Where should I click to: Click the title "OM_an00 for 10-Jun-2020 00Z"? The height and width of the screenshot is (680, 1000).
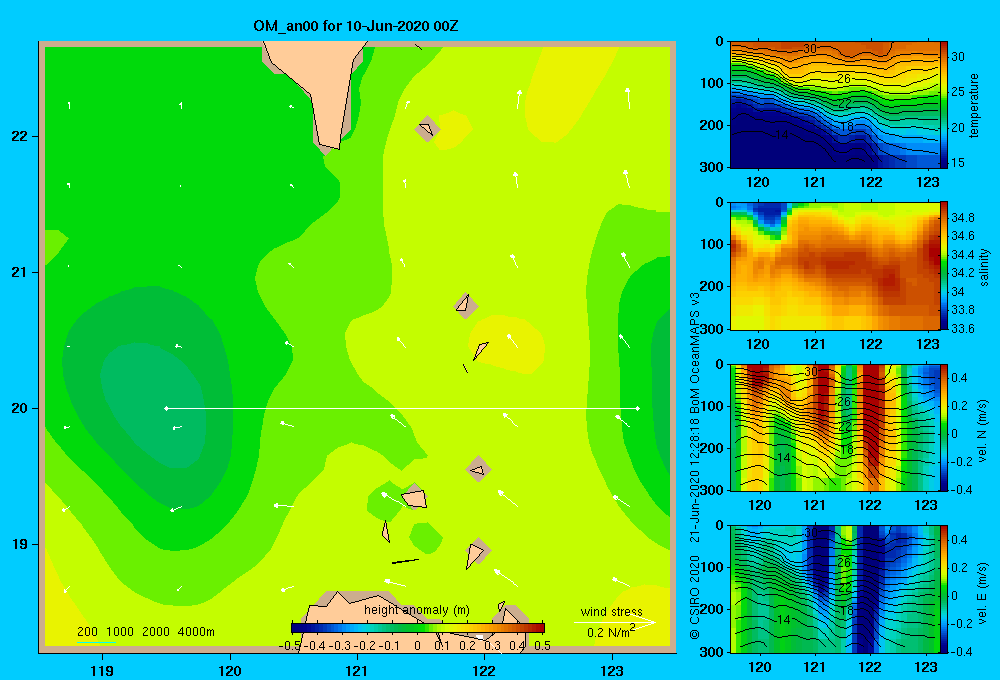coord(356,26)
